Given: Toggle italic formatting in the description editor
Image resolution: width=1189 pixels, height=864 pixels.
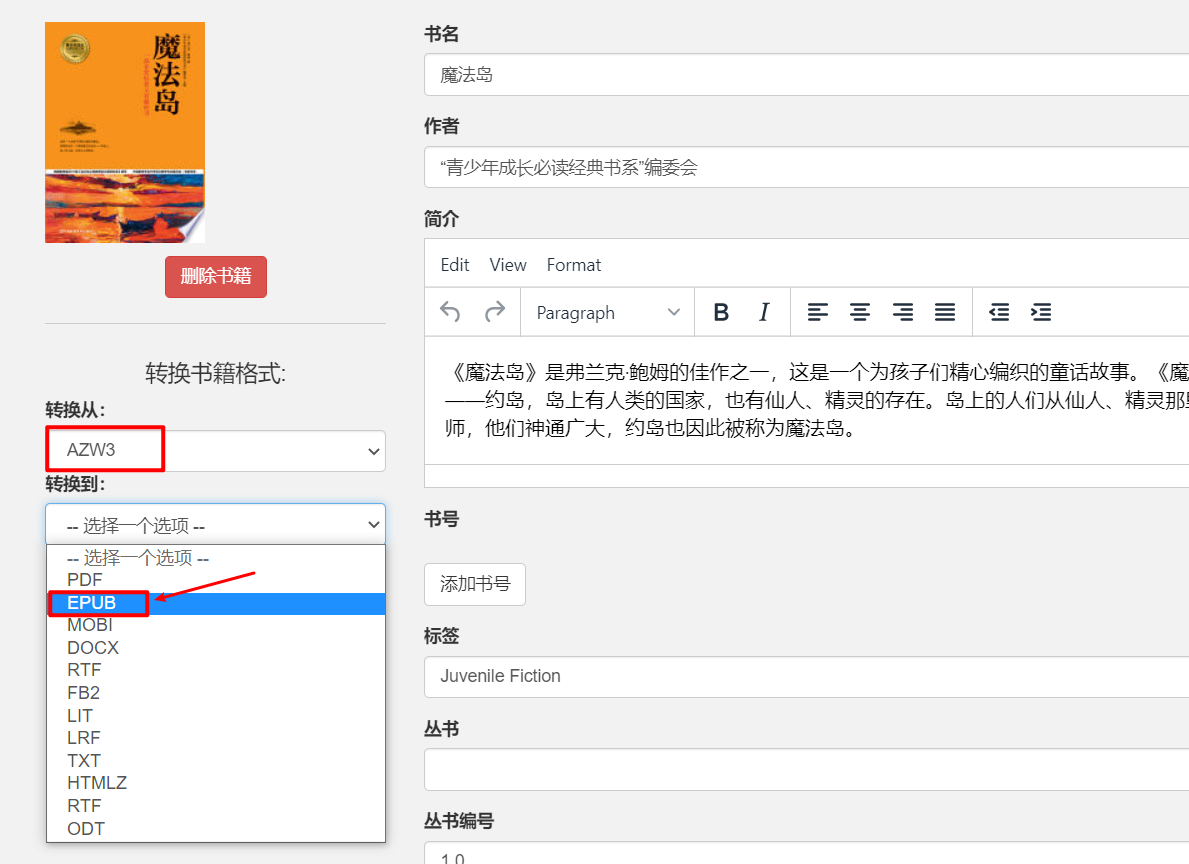Looking at the screenshot, I should [763, 312].
